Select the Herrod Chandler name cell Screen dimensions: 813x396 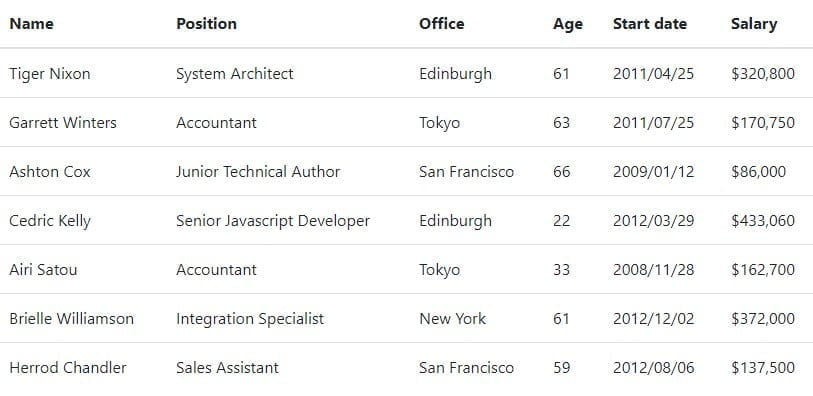[x=68, y=367]
